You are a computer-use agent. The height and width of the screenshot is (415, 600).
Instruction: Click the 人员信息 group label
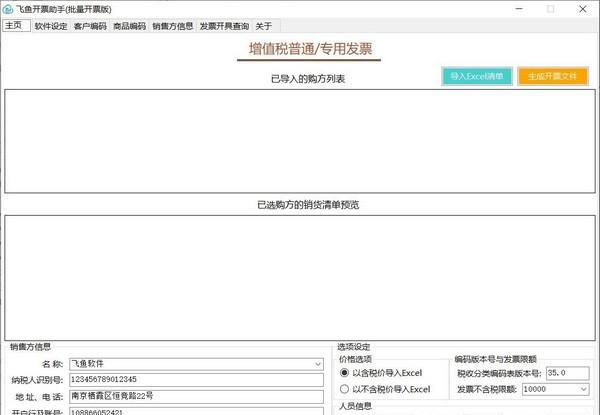coord(355,406)
